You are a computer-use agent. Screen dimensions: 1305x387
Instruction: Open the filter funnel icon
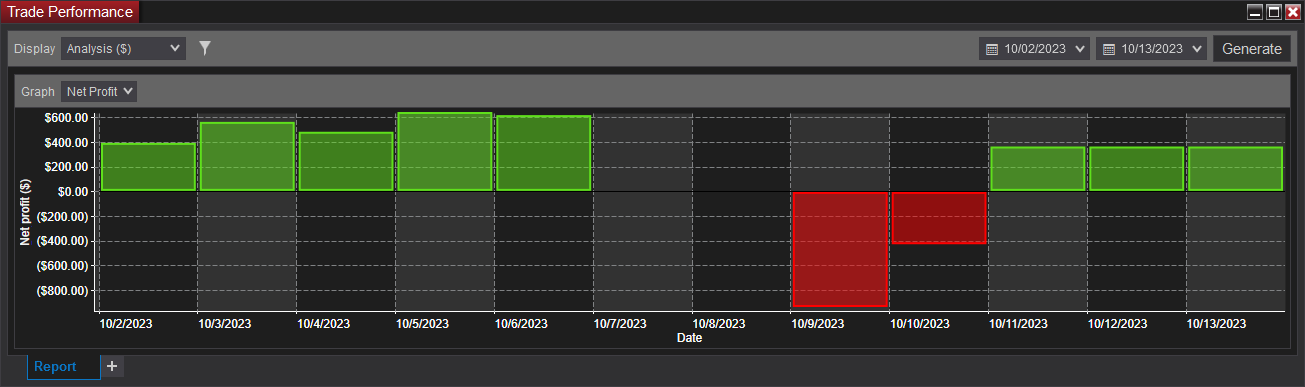point(205,48)
